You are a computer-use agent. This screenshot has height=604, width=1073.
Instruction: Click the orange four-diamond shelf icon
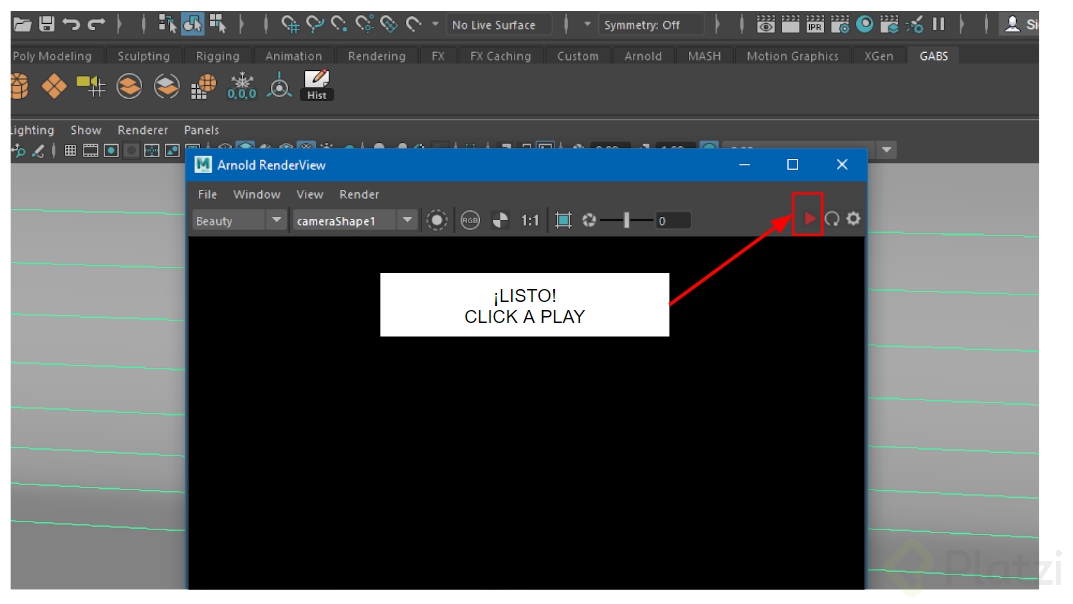[x=54, y=86]
